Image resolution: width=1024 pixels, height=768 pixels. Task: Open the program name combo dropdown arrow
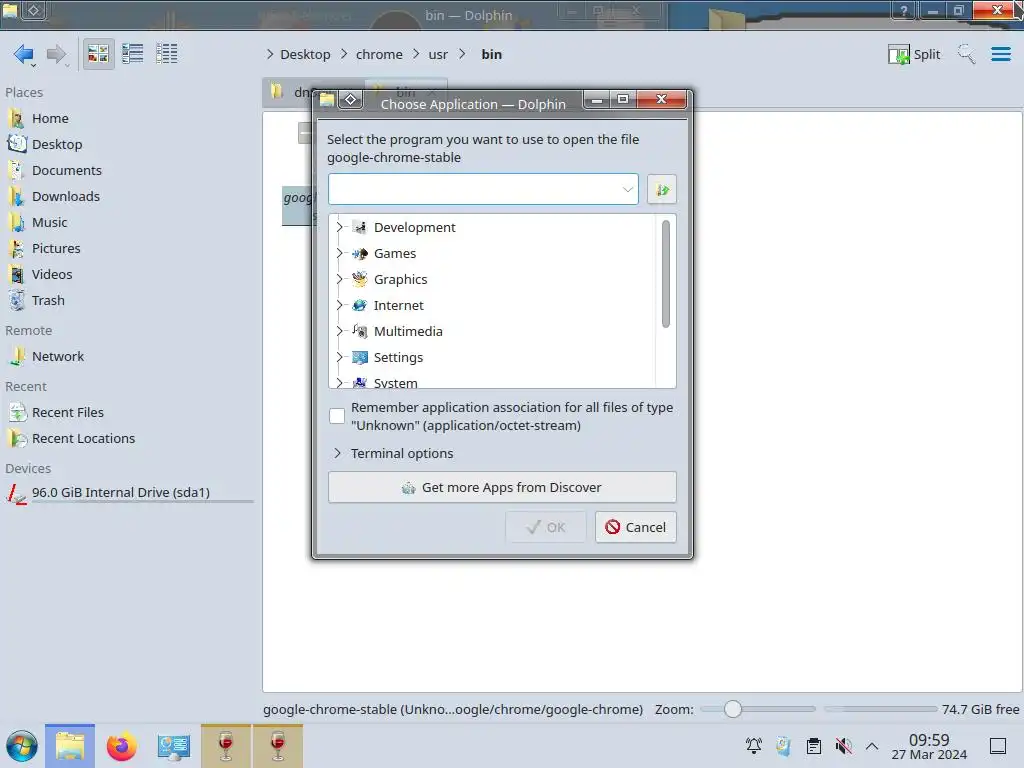click(x=627, y=189)
